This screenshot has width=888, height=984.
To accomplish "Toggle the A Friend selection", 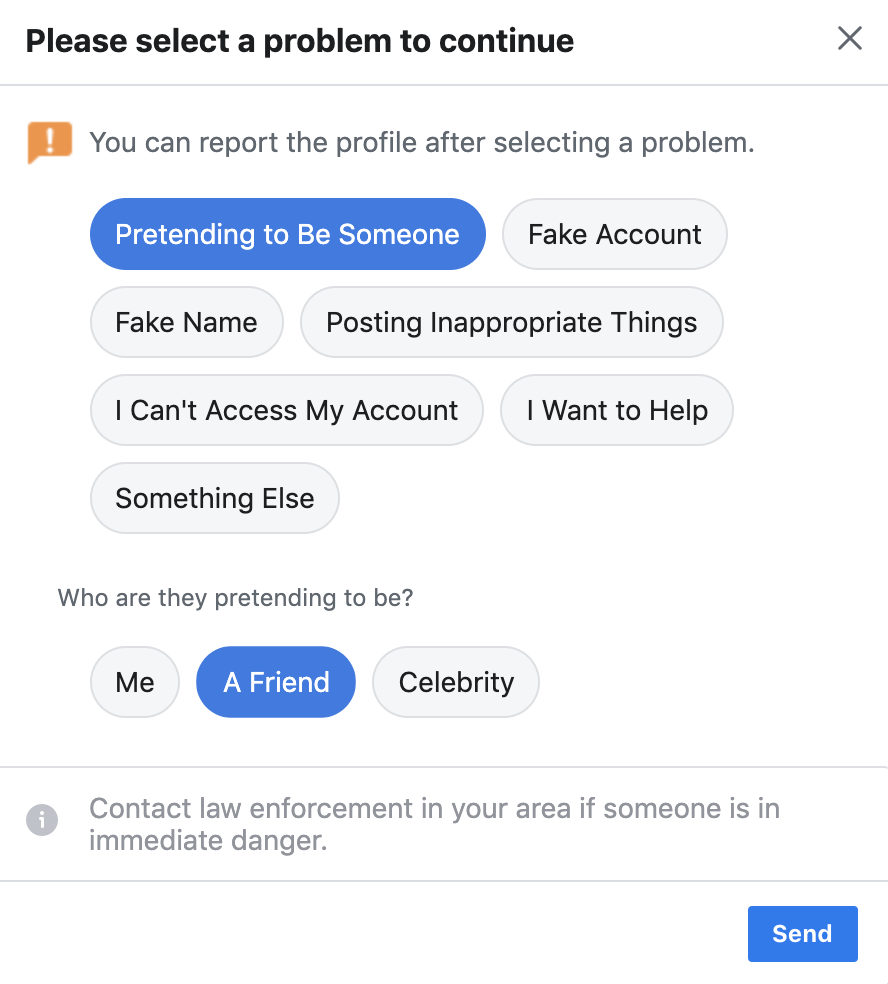I will coord(276,682).
